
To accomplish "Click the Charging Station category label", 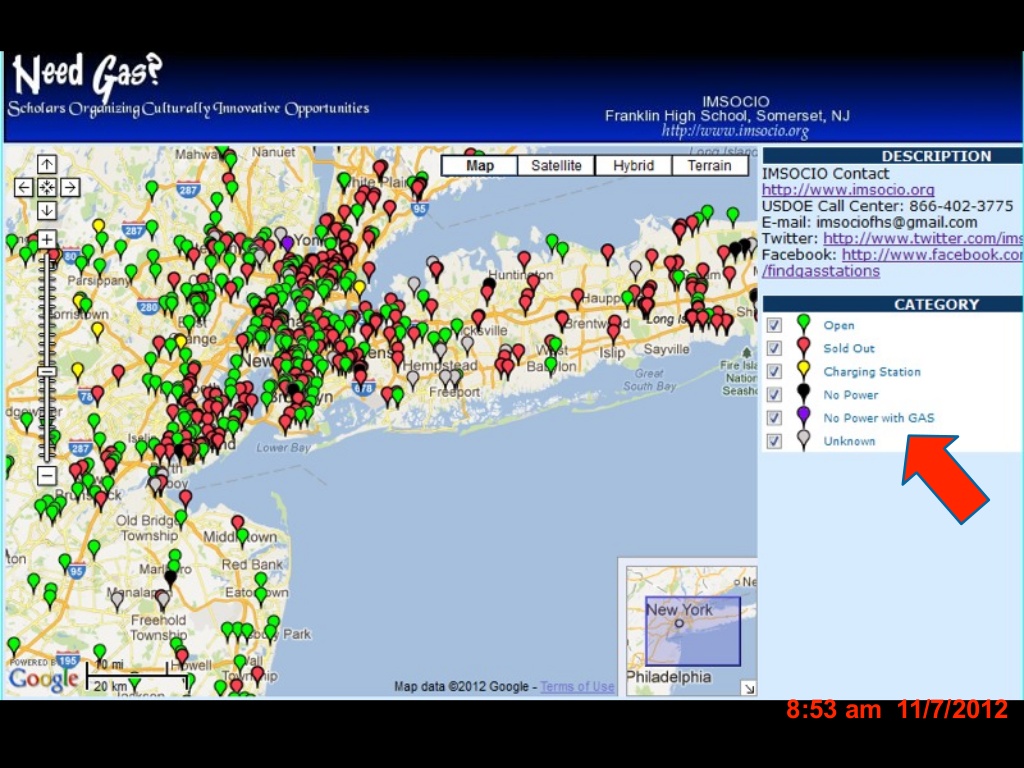I will (872, 372).
